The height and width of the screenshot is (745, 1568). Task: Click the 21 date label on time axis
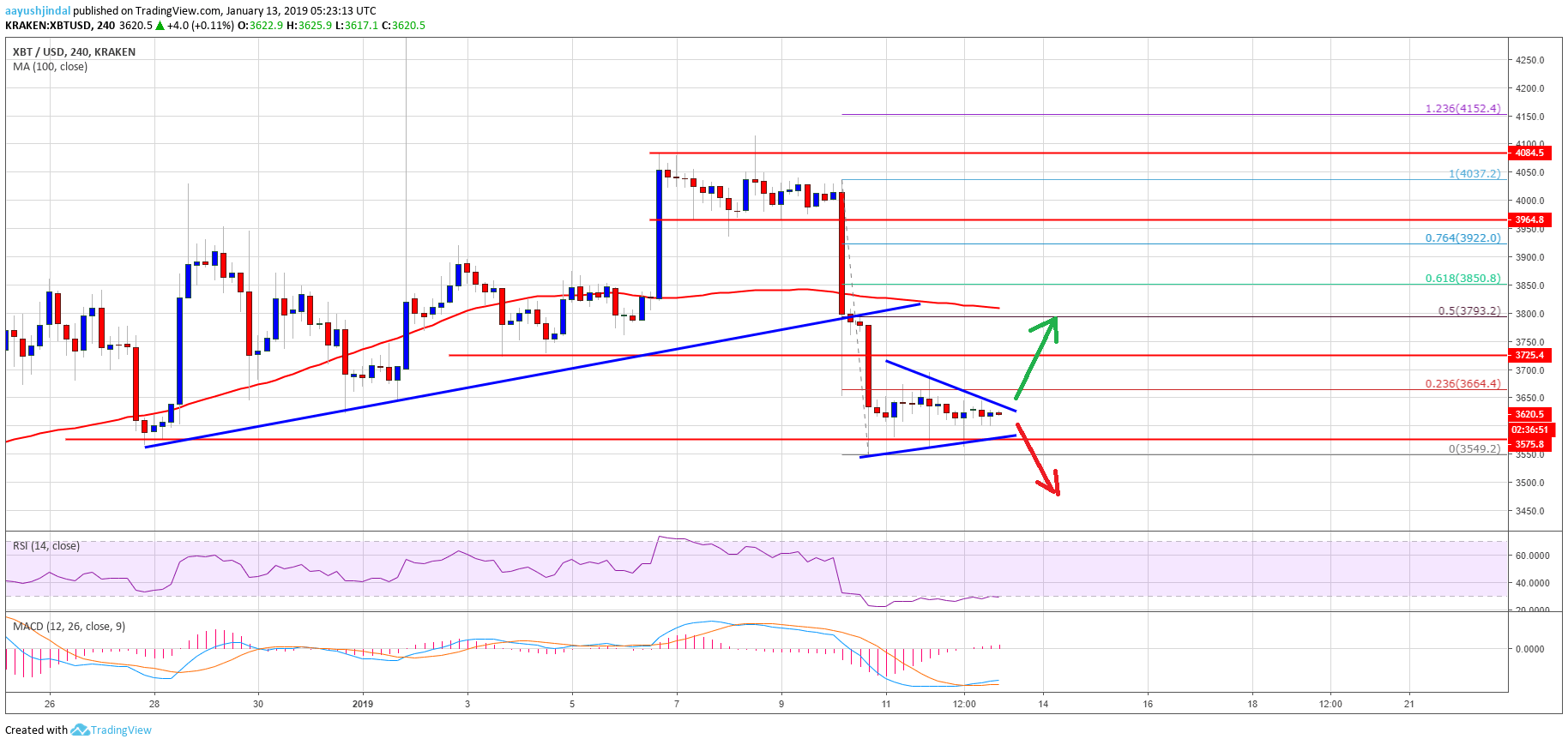[x=1409, y=704]
